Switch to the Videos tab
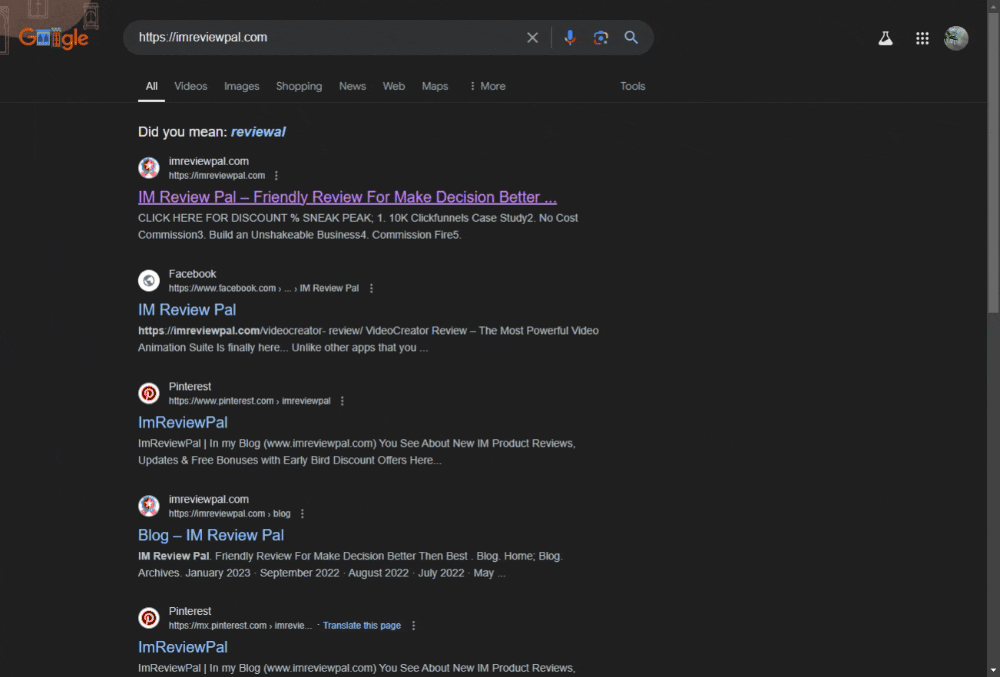 coord(191,86)
